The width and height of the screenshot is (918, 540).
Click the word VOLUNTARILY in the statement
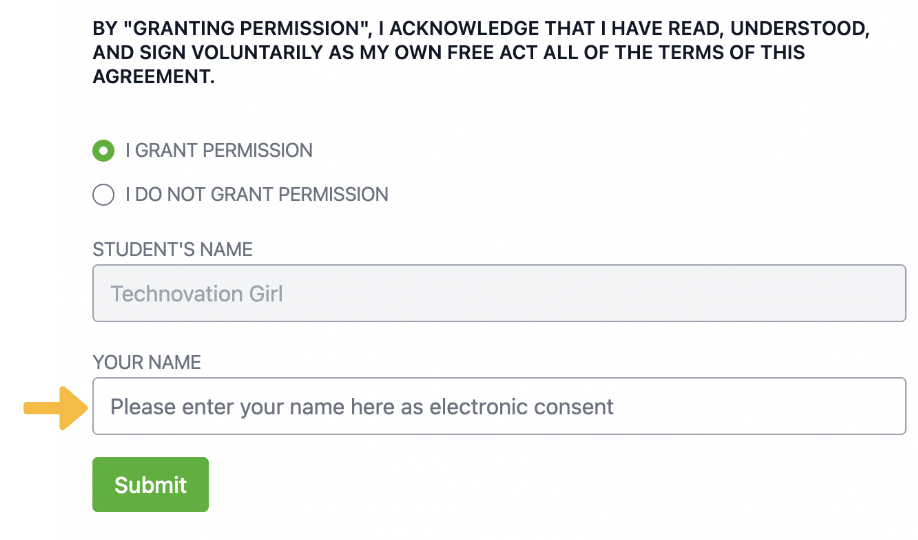[x=250, y=53]
